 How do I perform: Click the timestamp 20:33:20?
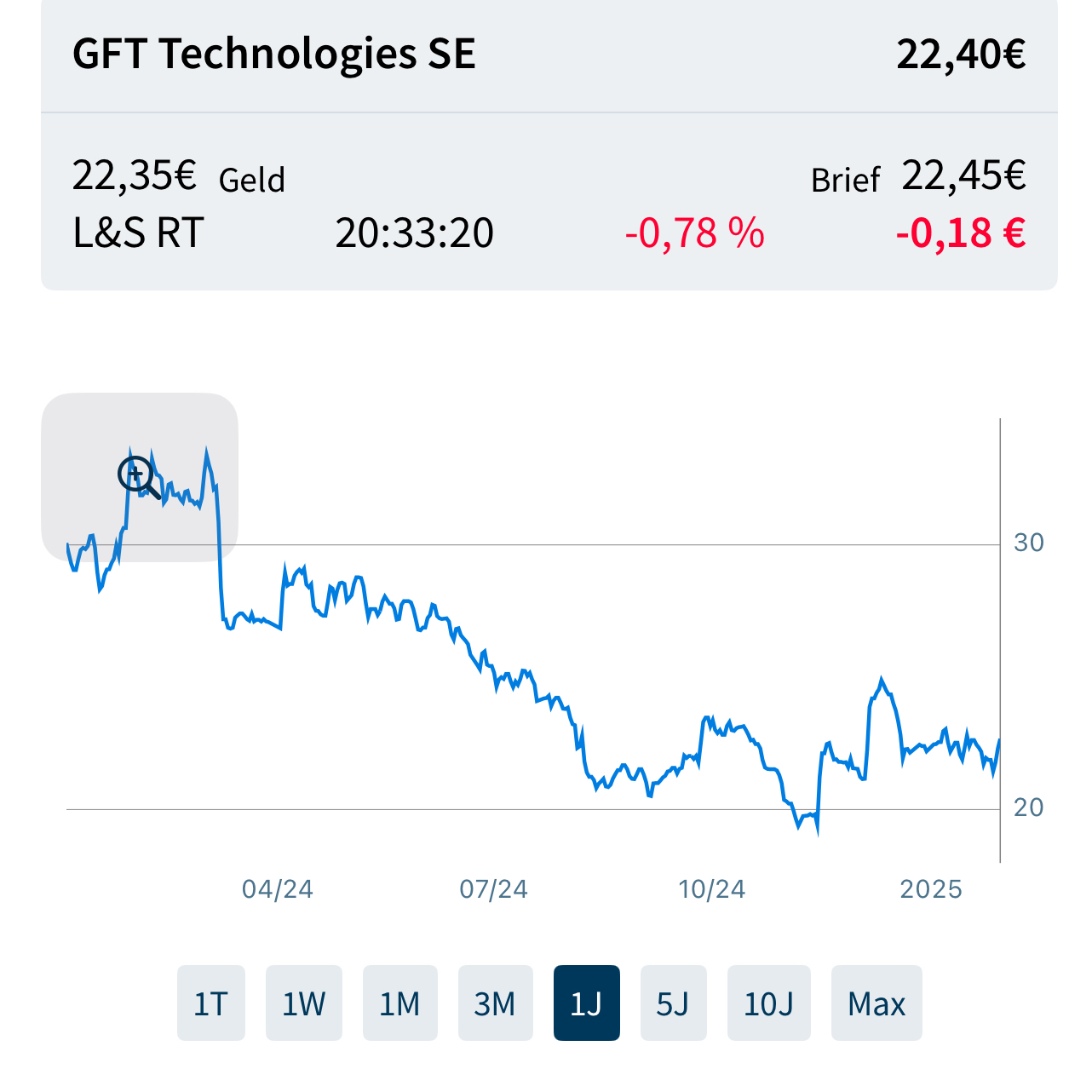(415, 232)
